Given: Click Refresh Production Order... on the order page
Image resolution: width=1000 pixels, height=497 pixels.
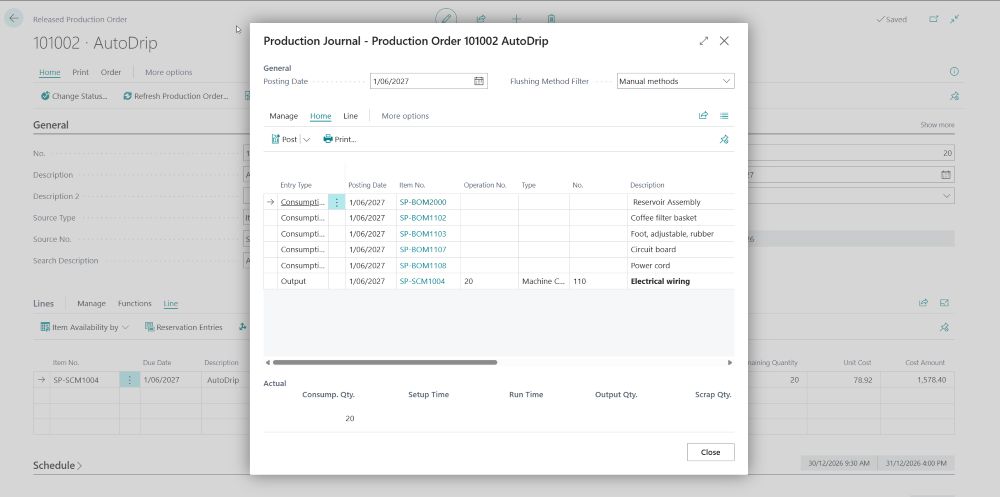Looking at the screenshot, I should pos(176,96).
